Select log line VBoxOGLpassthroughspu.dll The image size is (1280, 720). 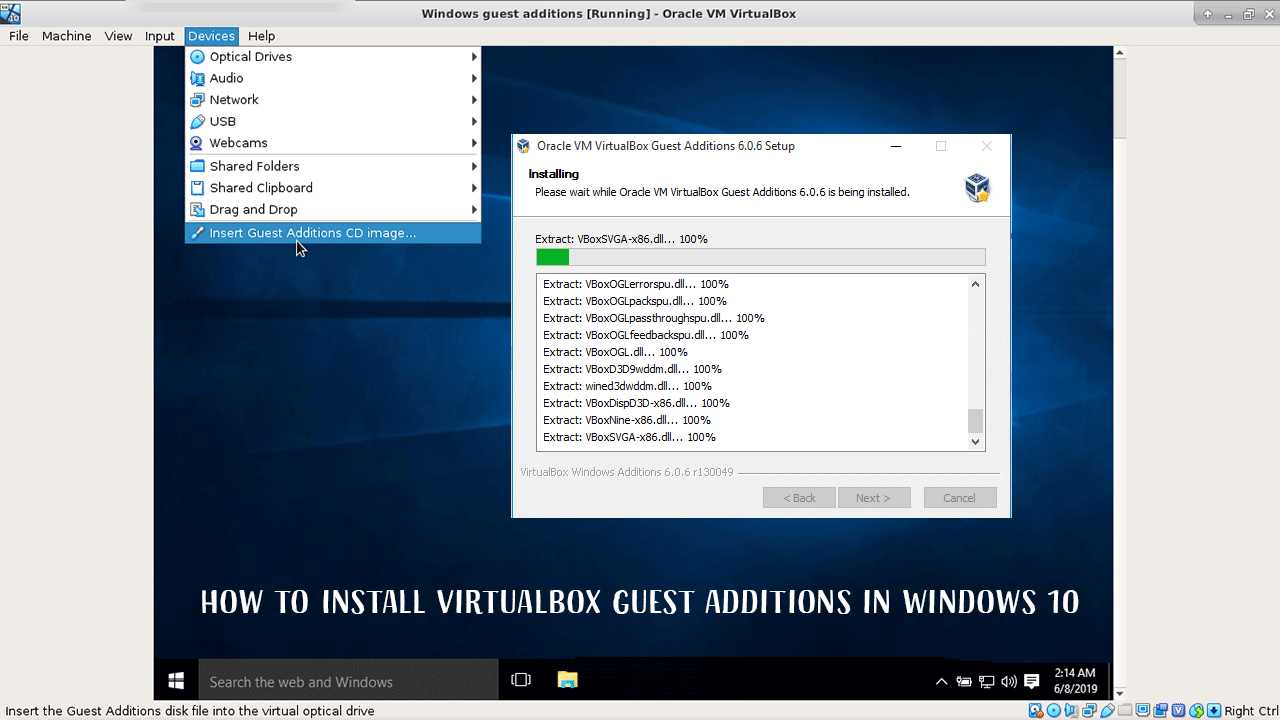(654, 318)
